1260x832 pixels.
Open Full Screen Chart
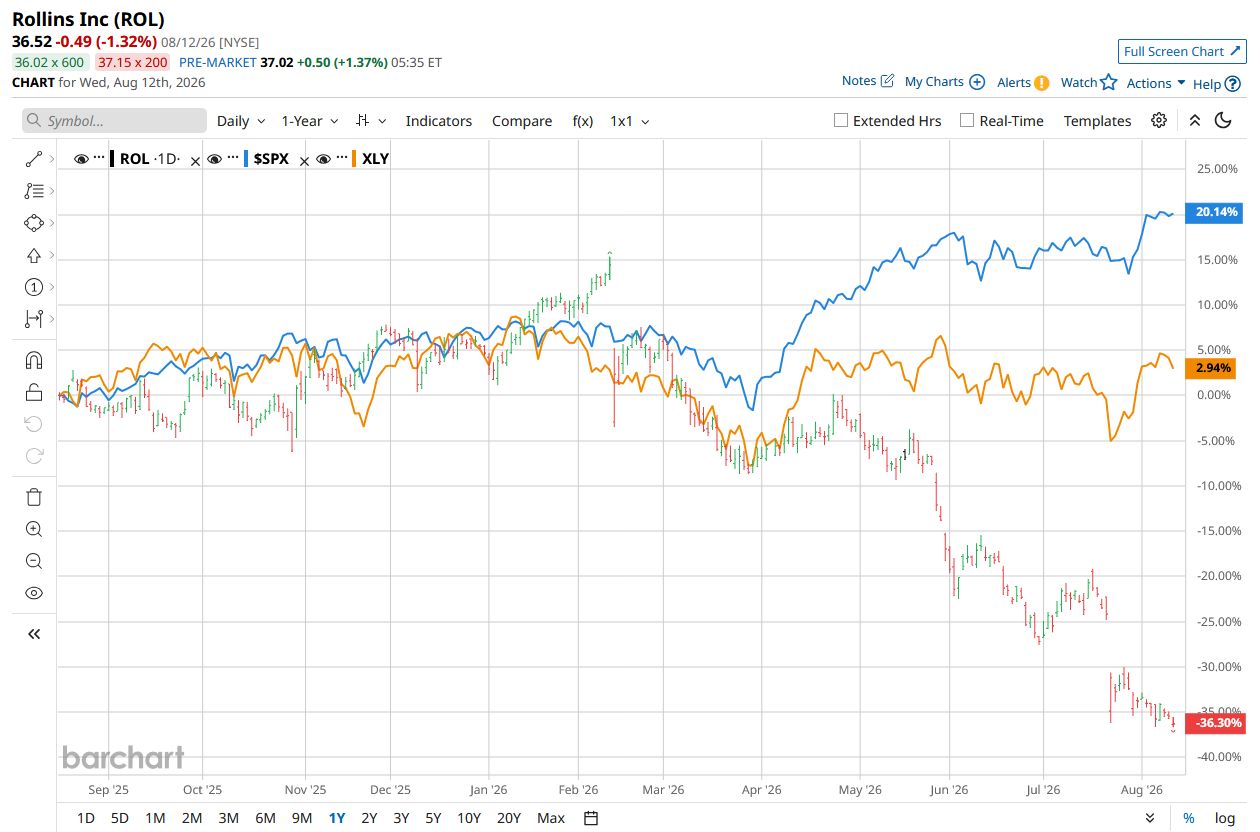(1181, 52)
